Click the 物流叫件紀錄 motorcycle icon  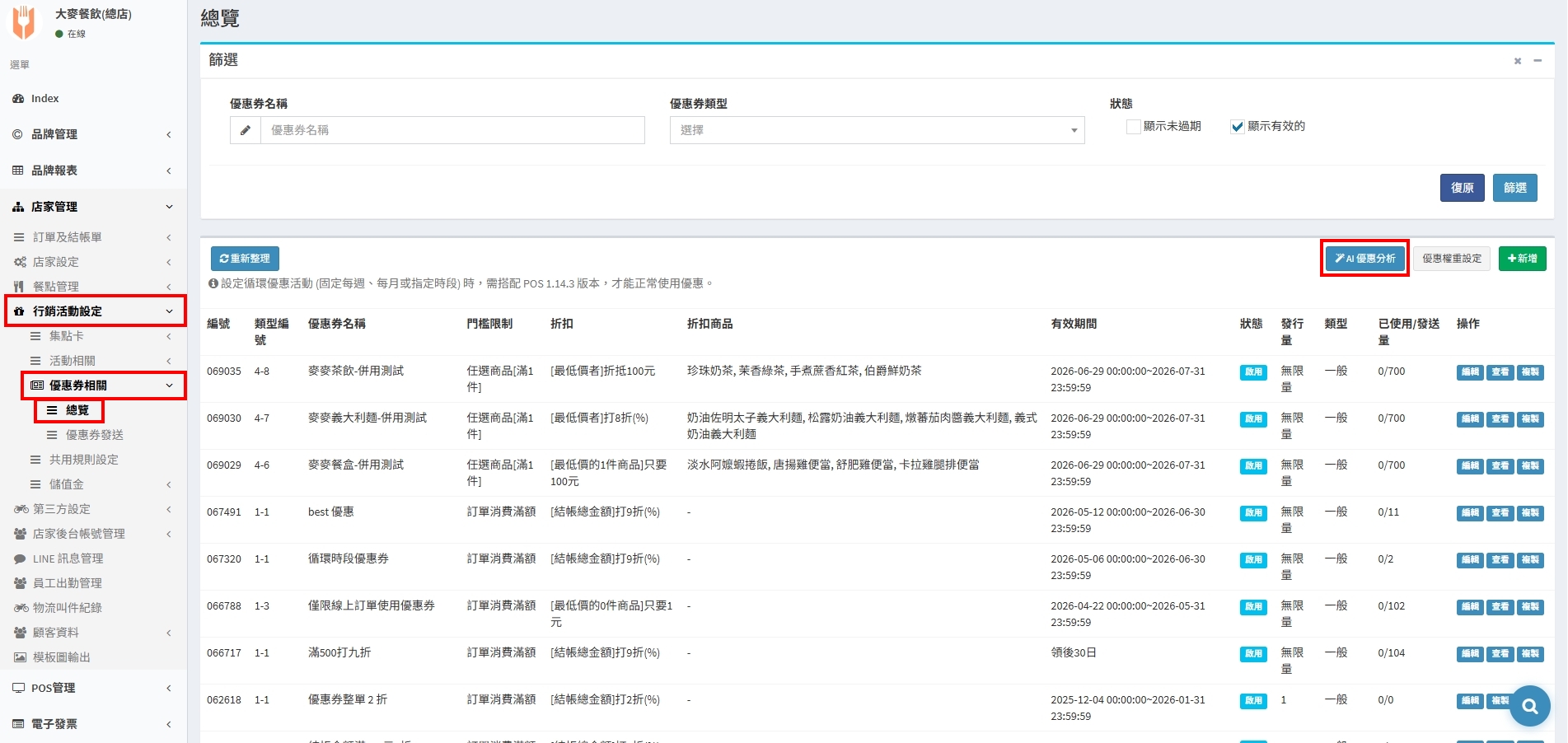21,608
